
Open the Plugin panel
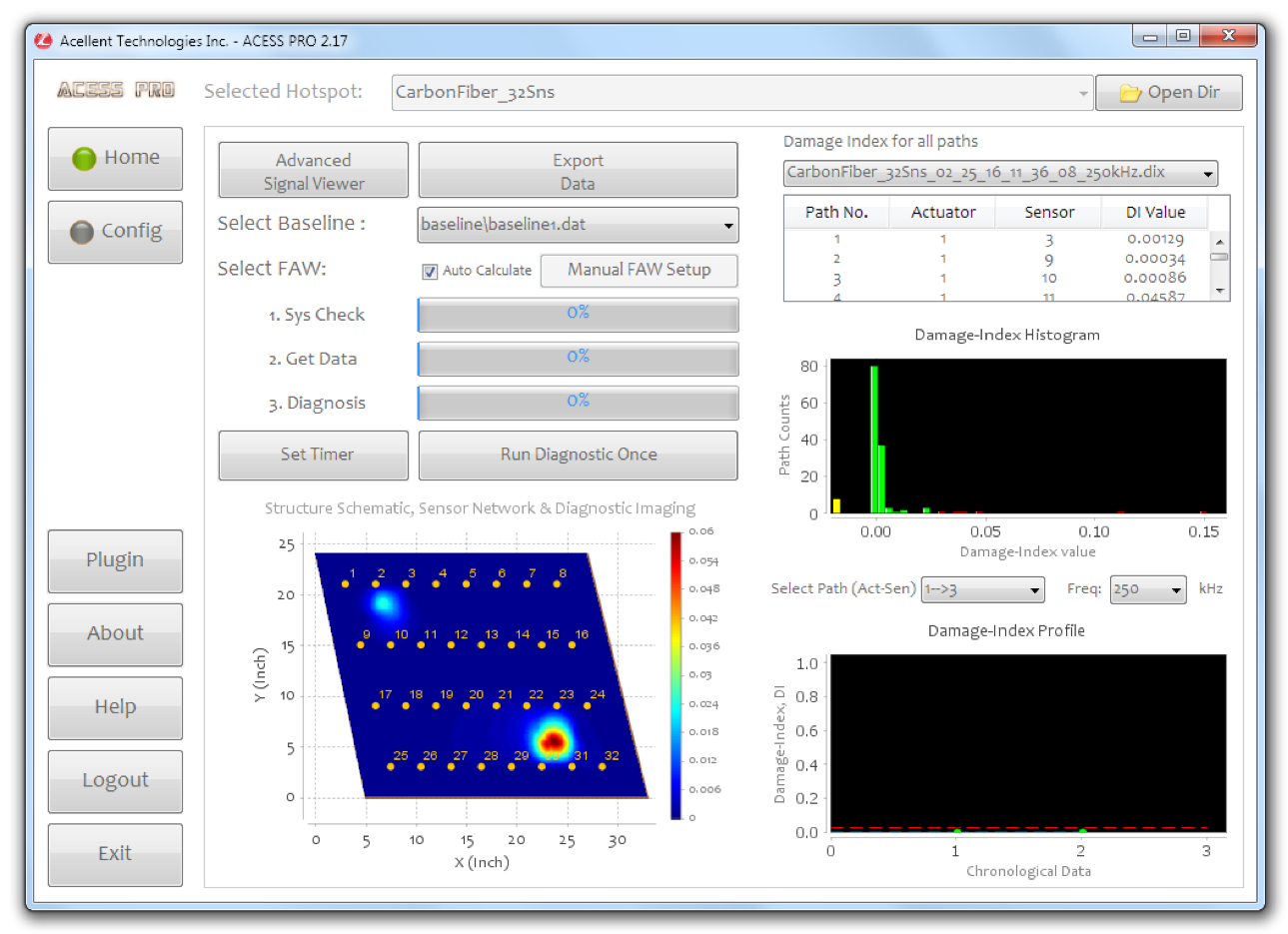pyautogui.click(x=114, y=560)
